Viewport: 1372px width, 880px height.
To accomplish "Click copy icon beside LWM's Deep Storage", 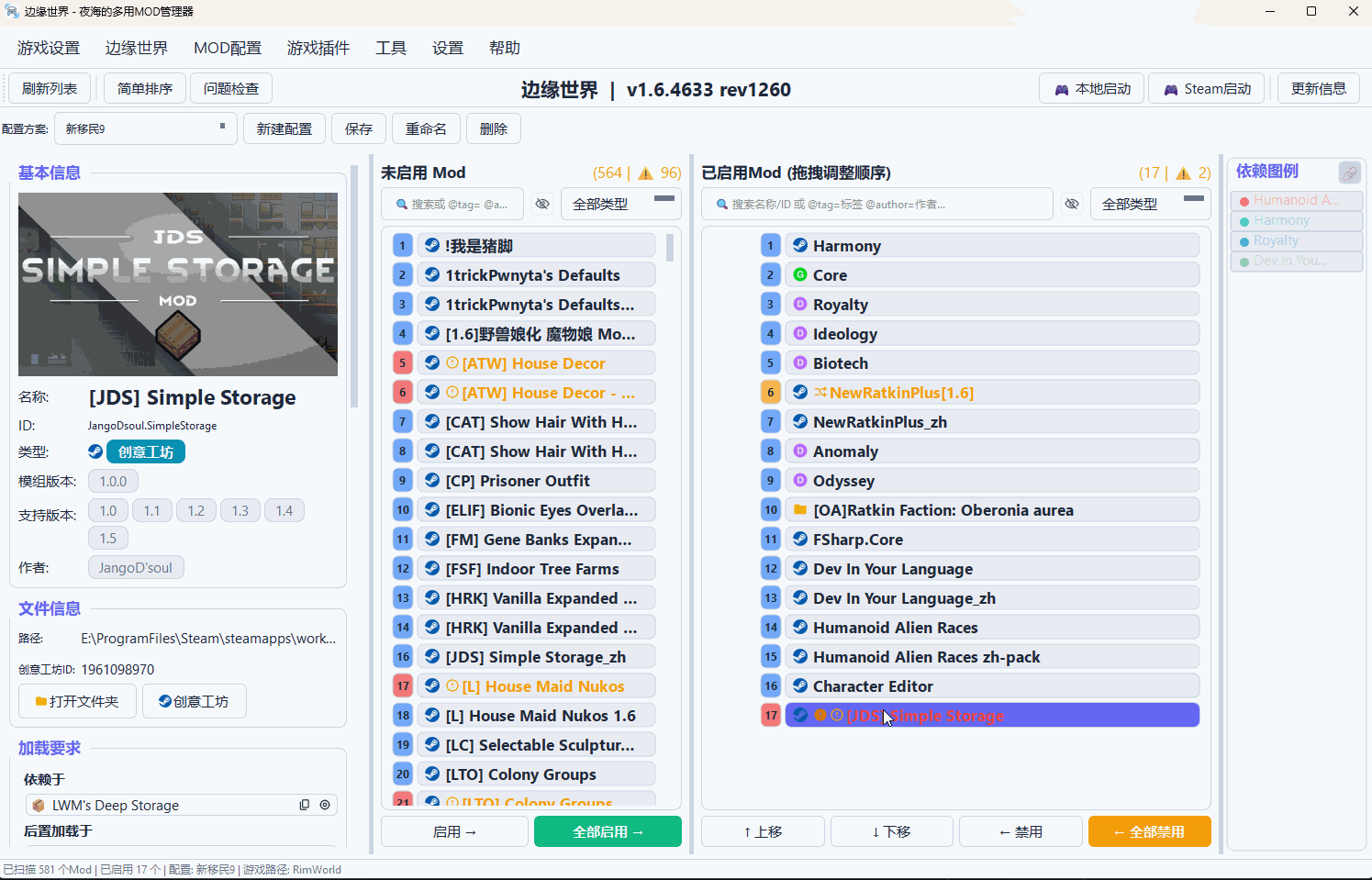I will (305, 805).
